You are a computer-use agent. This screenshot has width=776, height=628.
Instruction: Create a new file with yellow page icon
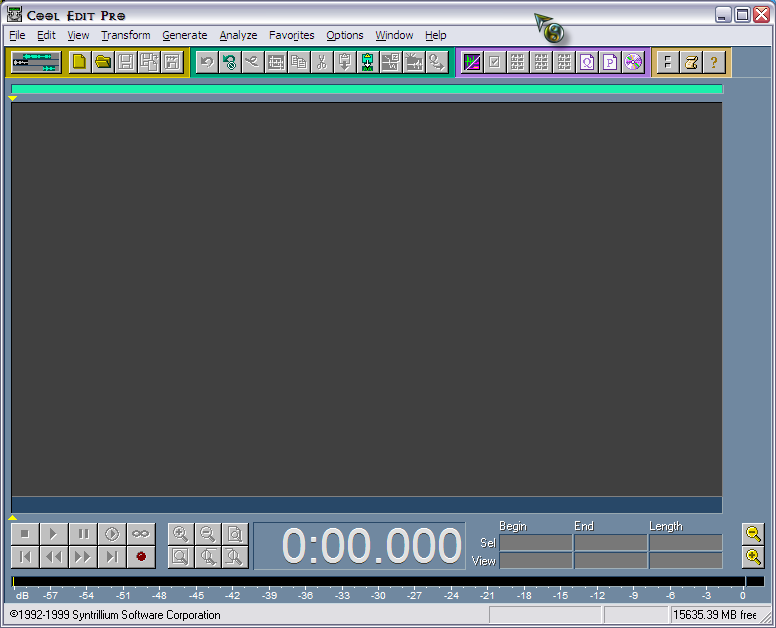click(x=79, y=62)
